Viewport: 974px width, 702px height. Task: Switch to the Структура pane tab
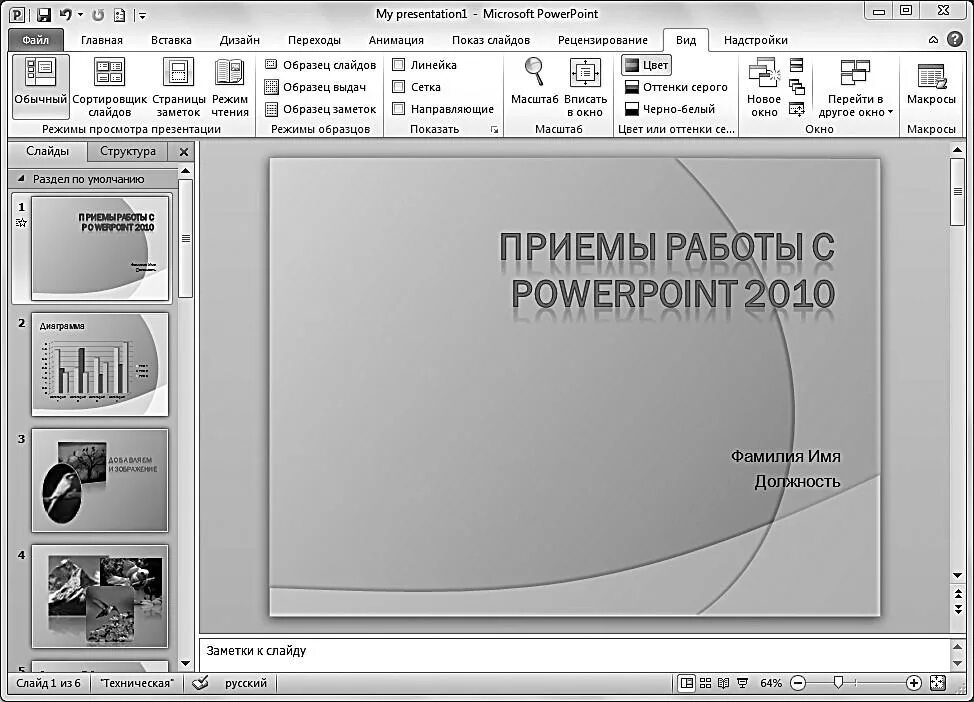[x=128, y=151]
